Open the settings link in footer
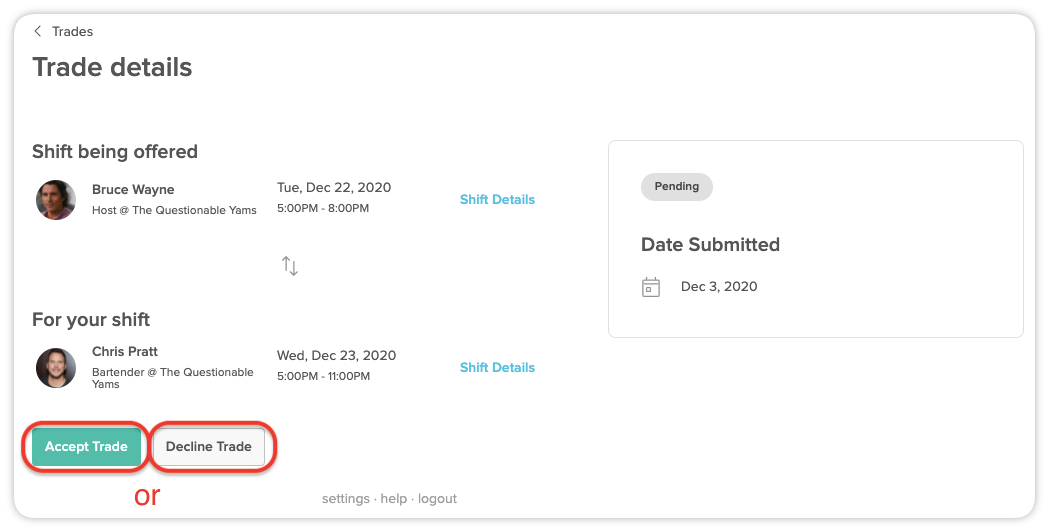Viewport: 1049px width, 532px height. [x=345, y=499]
